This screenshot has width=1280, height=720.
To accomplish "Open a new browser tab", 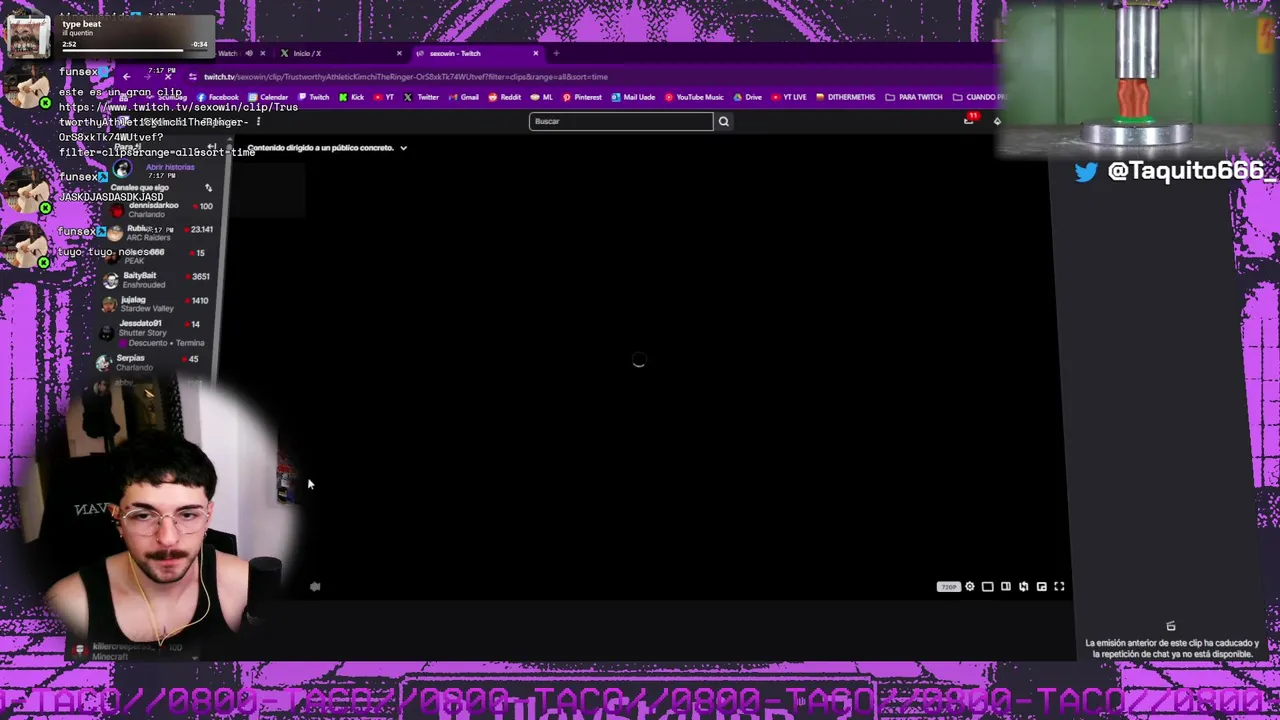I will point(556,53).
